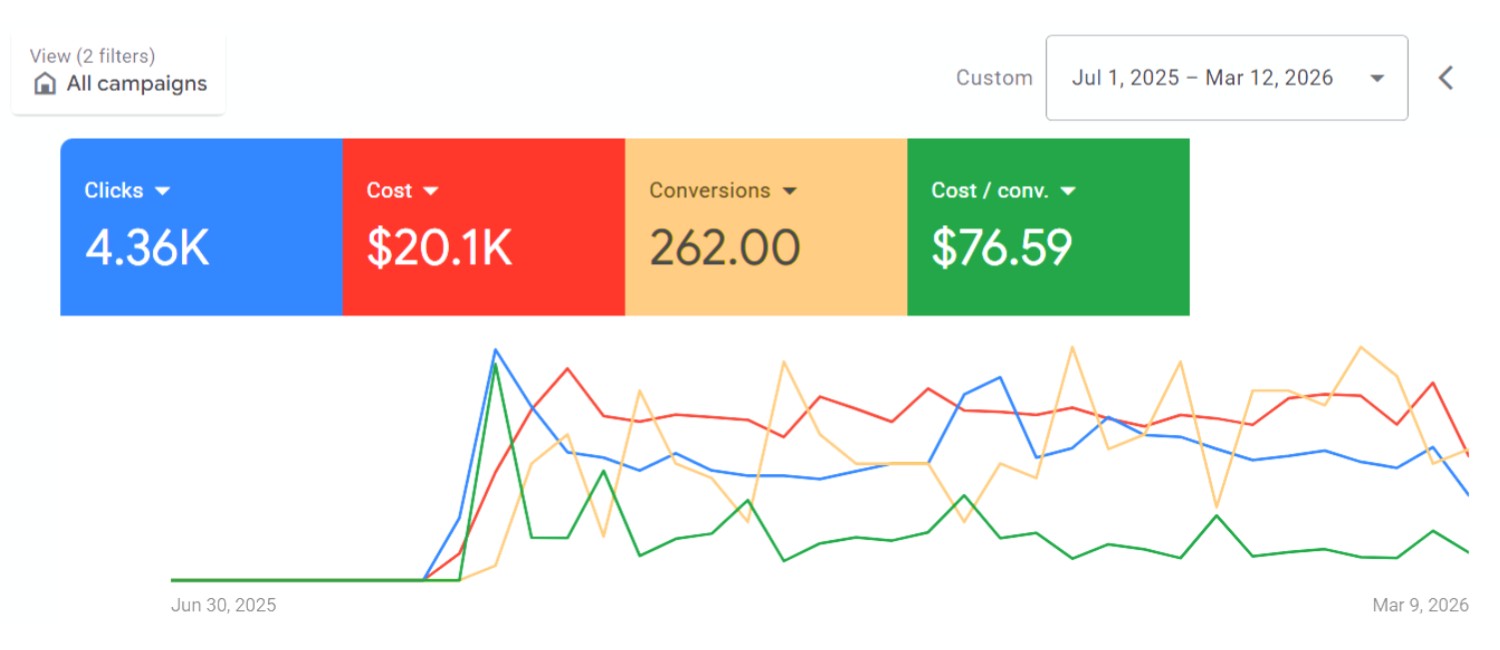Expand the Conversions metric dropdown arrow

789,191
